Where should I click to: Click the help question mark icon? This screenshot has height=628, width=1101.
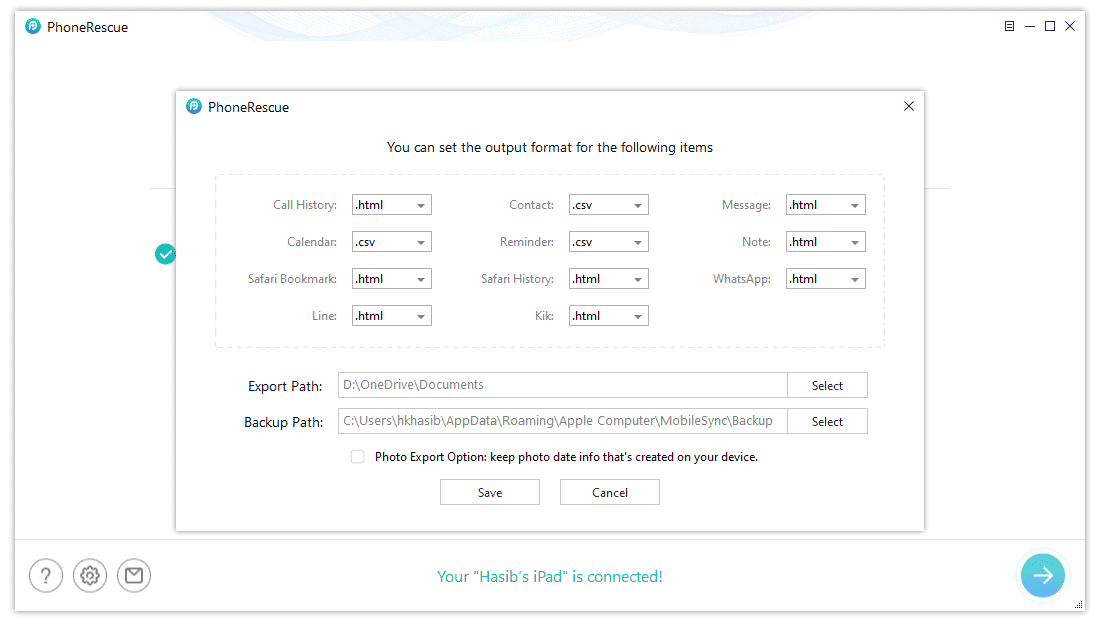46,575
